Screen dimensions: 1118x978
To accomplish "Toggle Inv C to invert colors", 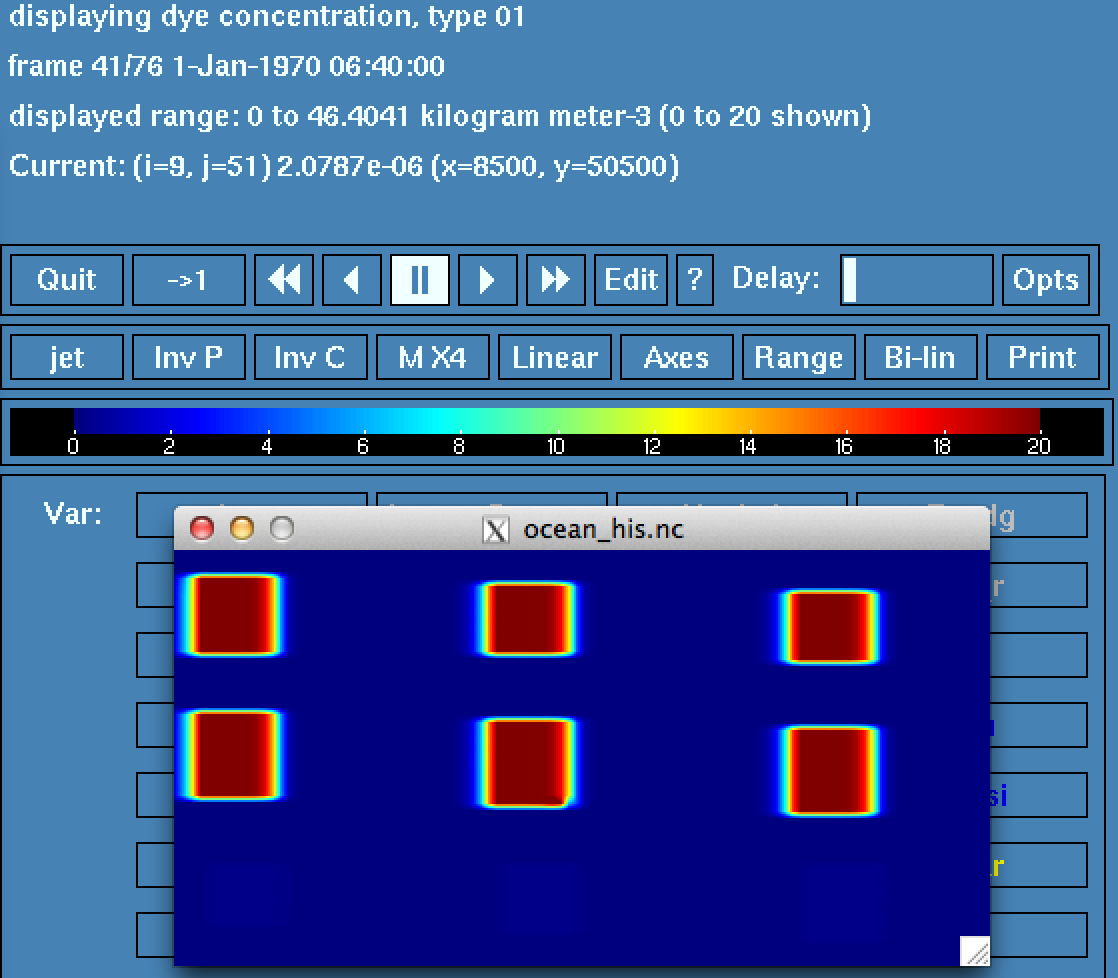I will tap(309, 358).
